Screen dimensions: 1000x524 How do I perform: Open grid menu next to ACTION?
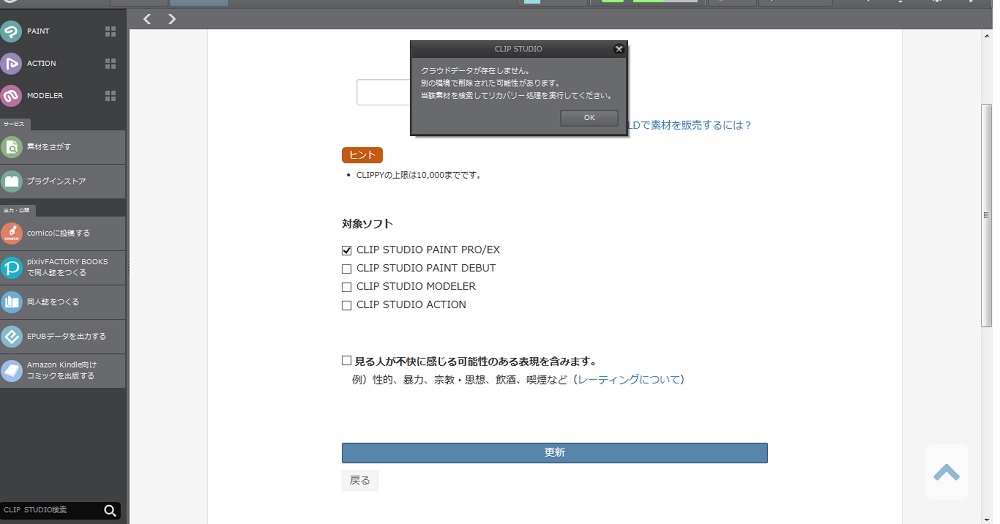click(110, 64)
